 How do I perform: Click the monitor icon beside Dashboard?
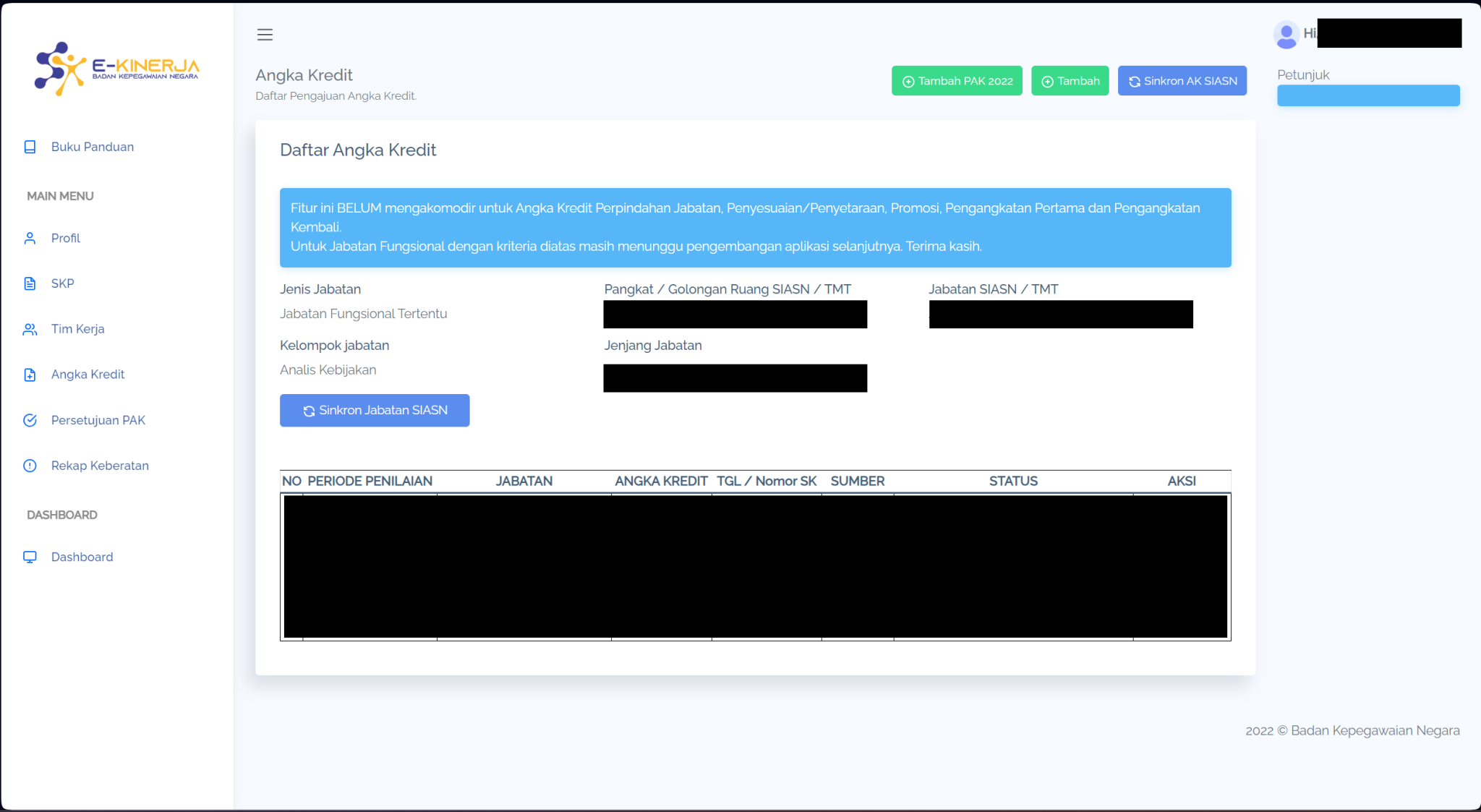(x=30, y=557)
